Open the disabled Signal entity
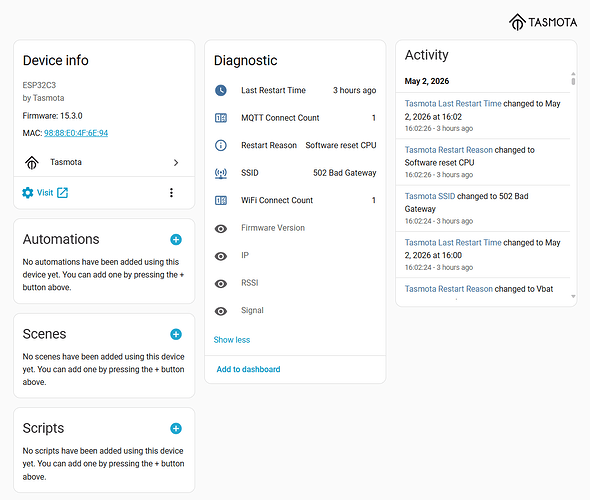The width and height of the screenshot is (590, 500). click(295, 310)
